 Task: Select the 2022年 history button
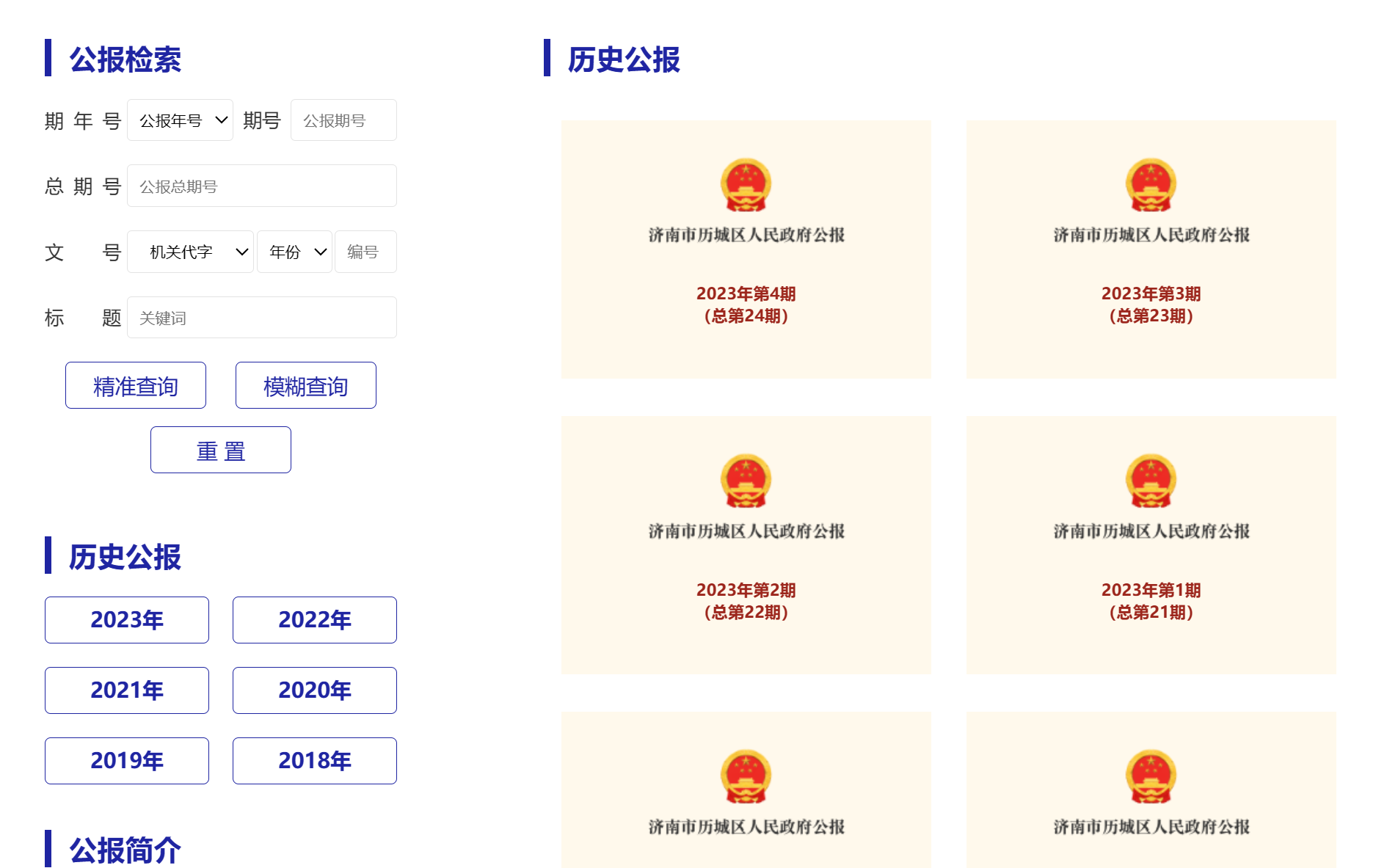[315, 620]
